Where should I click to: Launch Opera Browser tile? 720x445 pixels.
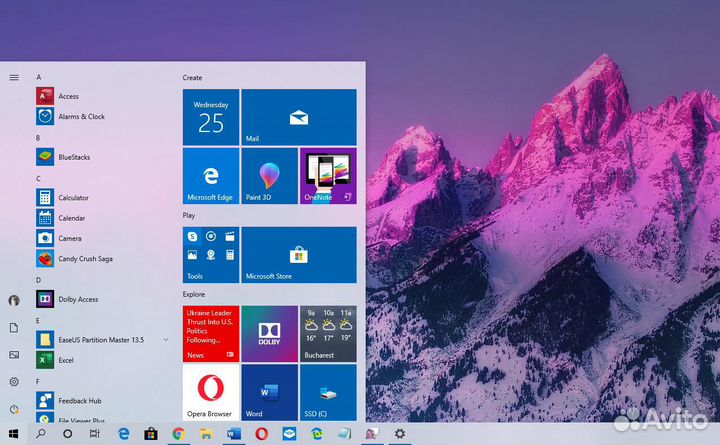[x=211, y=392]
